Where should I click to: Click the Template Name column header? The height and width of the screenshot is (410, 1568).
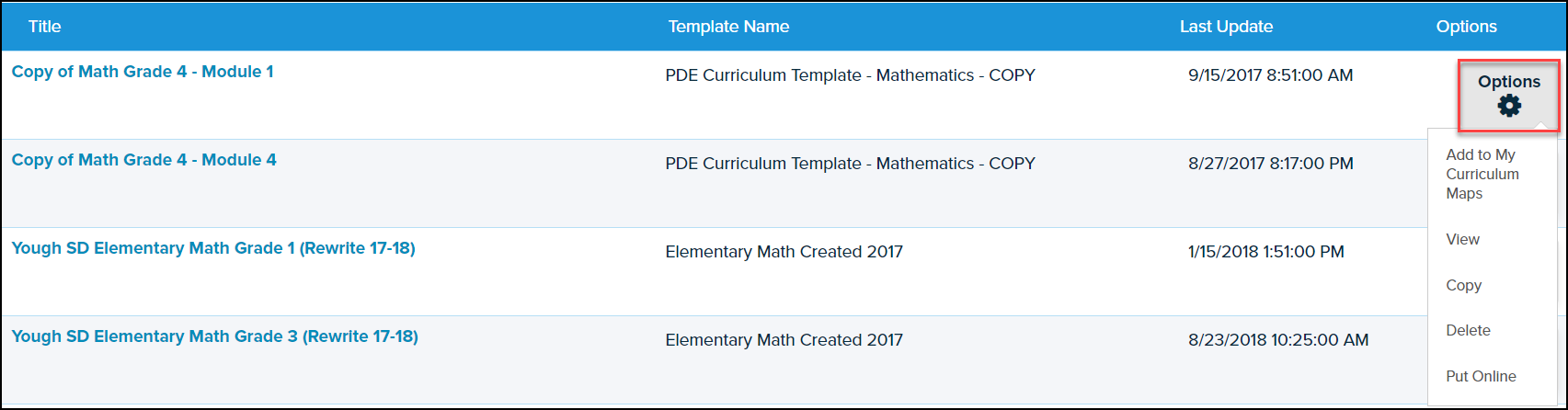click(728, 27)
